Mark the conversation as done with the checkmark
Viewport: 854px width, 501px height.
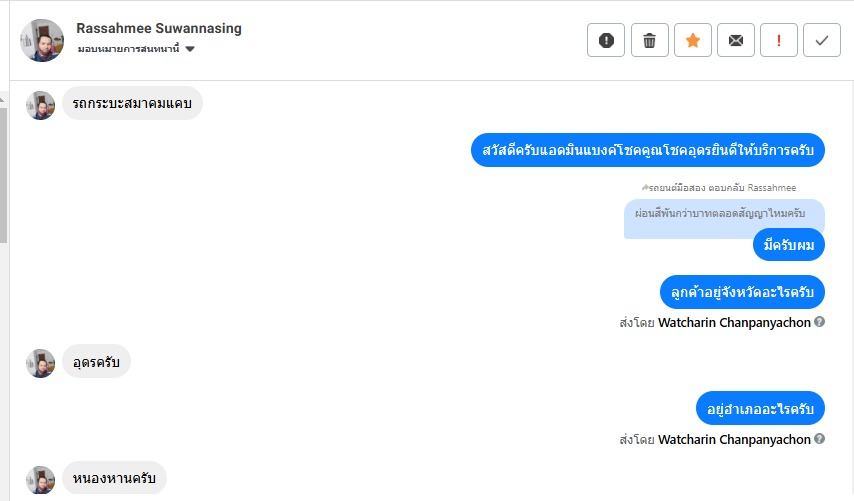[x=822, y=40]
